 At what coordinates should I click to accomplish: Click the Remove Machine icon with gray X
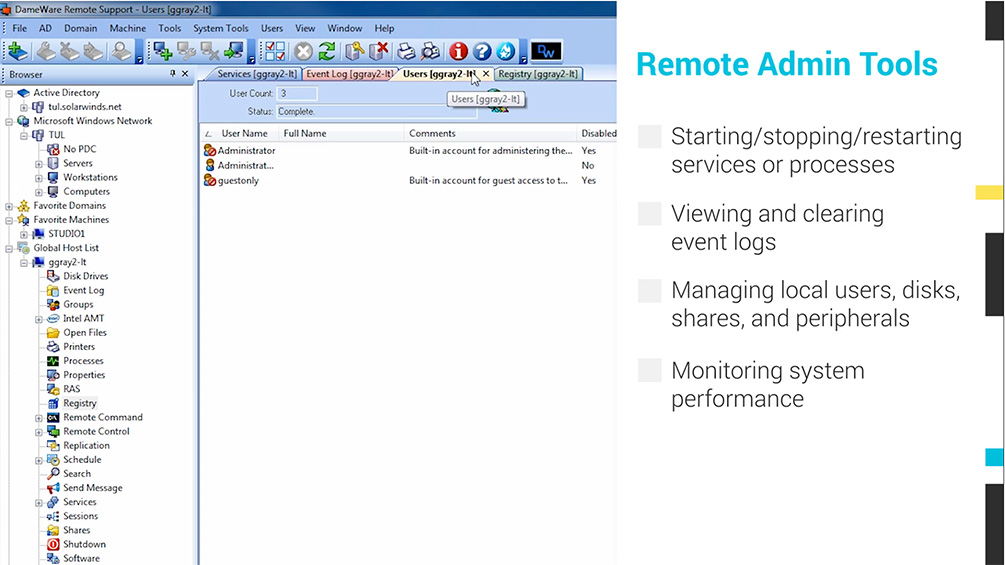(210, 51)
